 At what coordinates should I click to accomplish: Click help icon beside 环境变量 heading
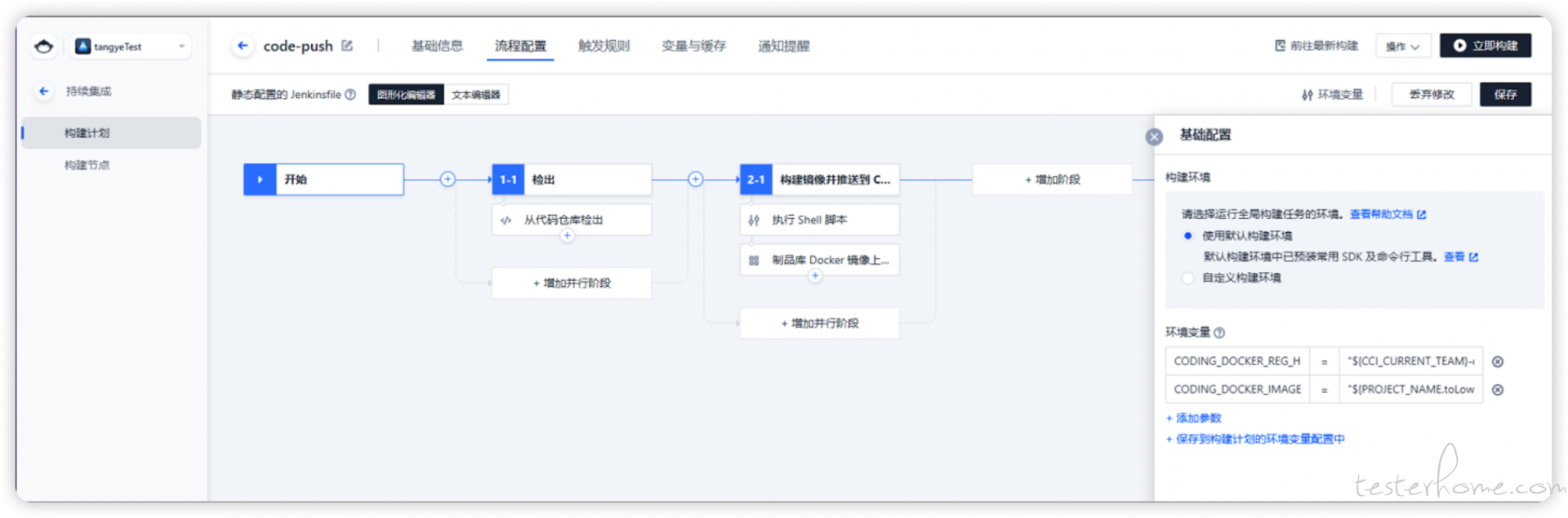(1219, 333)
